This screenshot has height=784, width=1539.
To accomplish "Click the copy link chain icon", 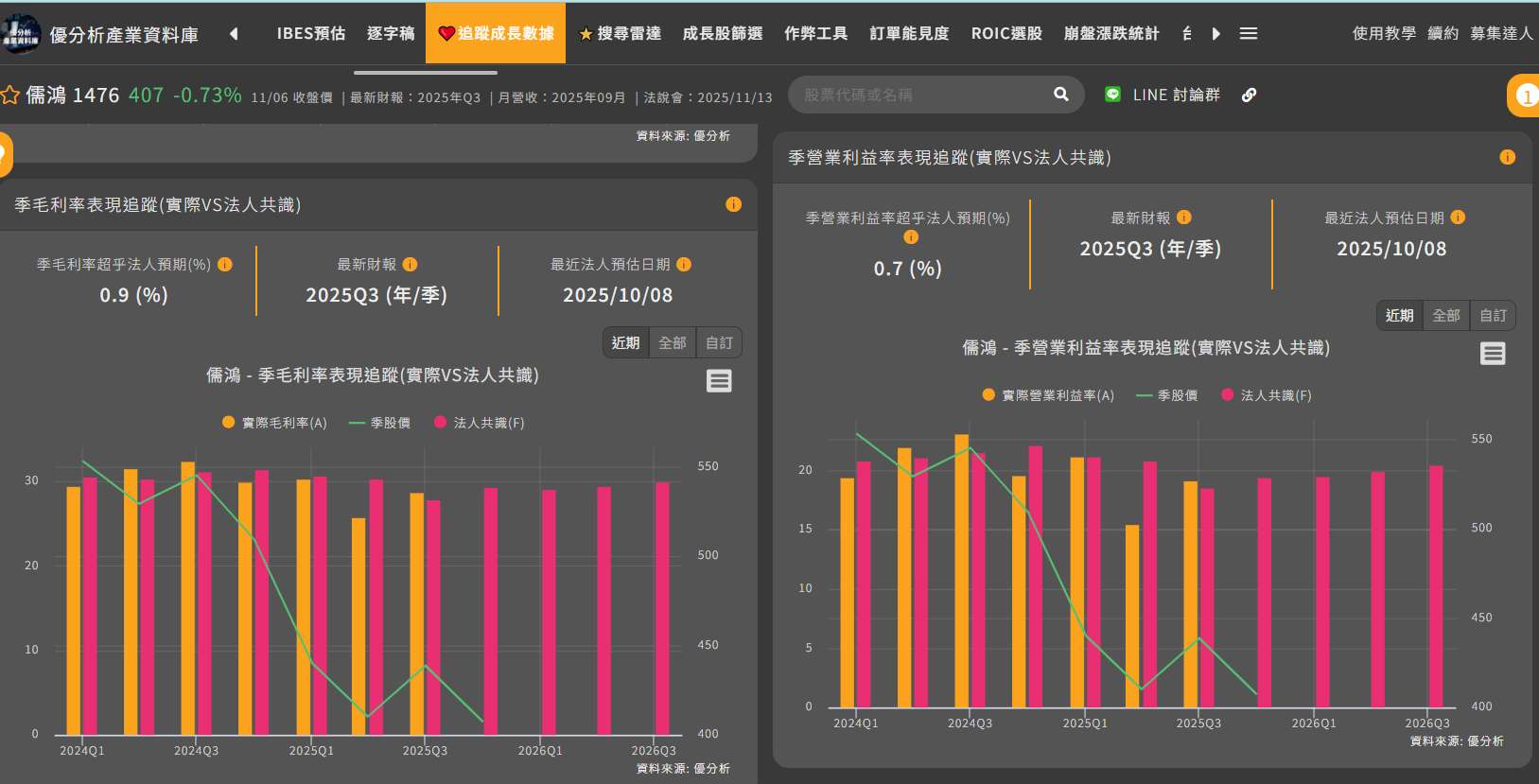I will 1249,95.
